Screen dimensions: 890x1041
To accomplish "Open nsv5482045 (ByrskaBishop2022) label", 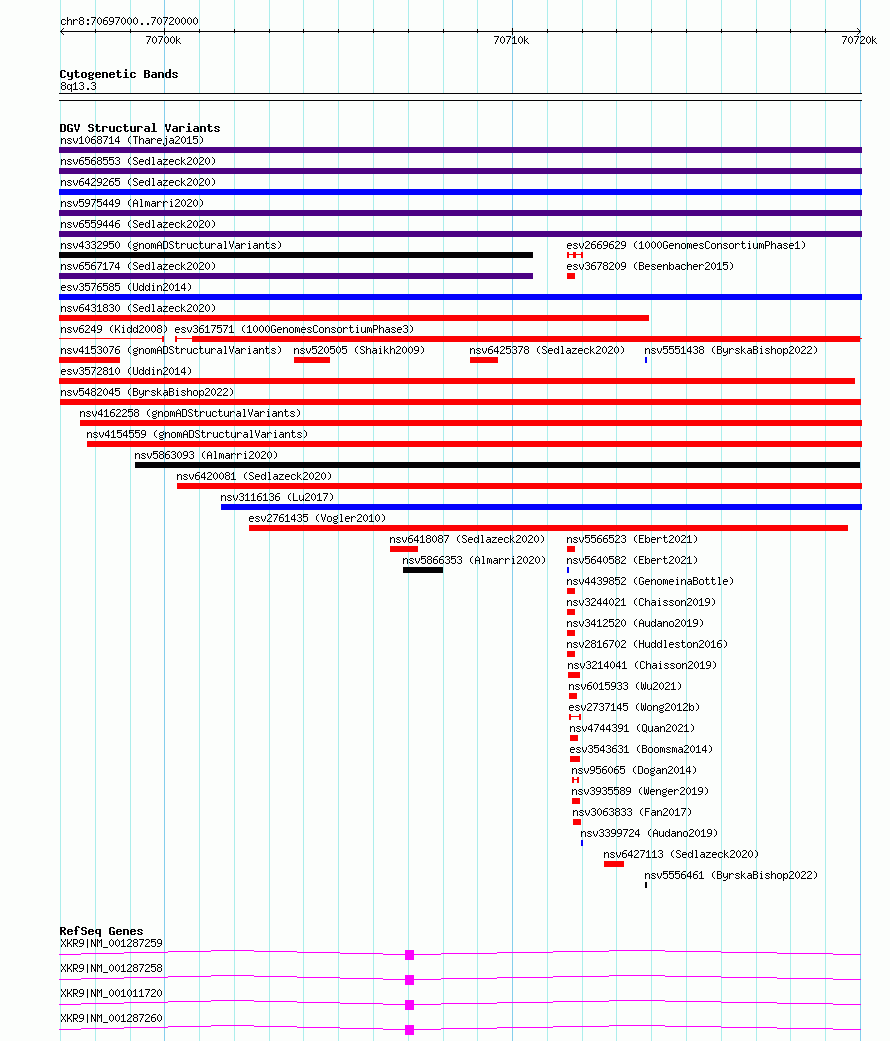I will 147,392.
